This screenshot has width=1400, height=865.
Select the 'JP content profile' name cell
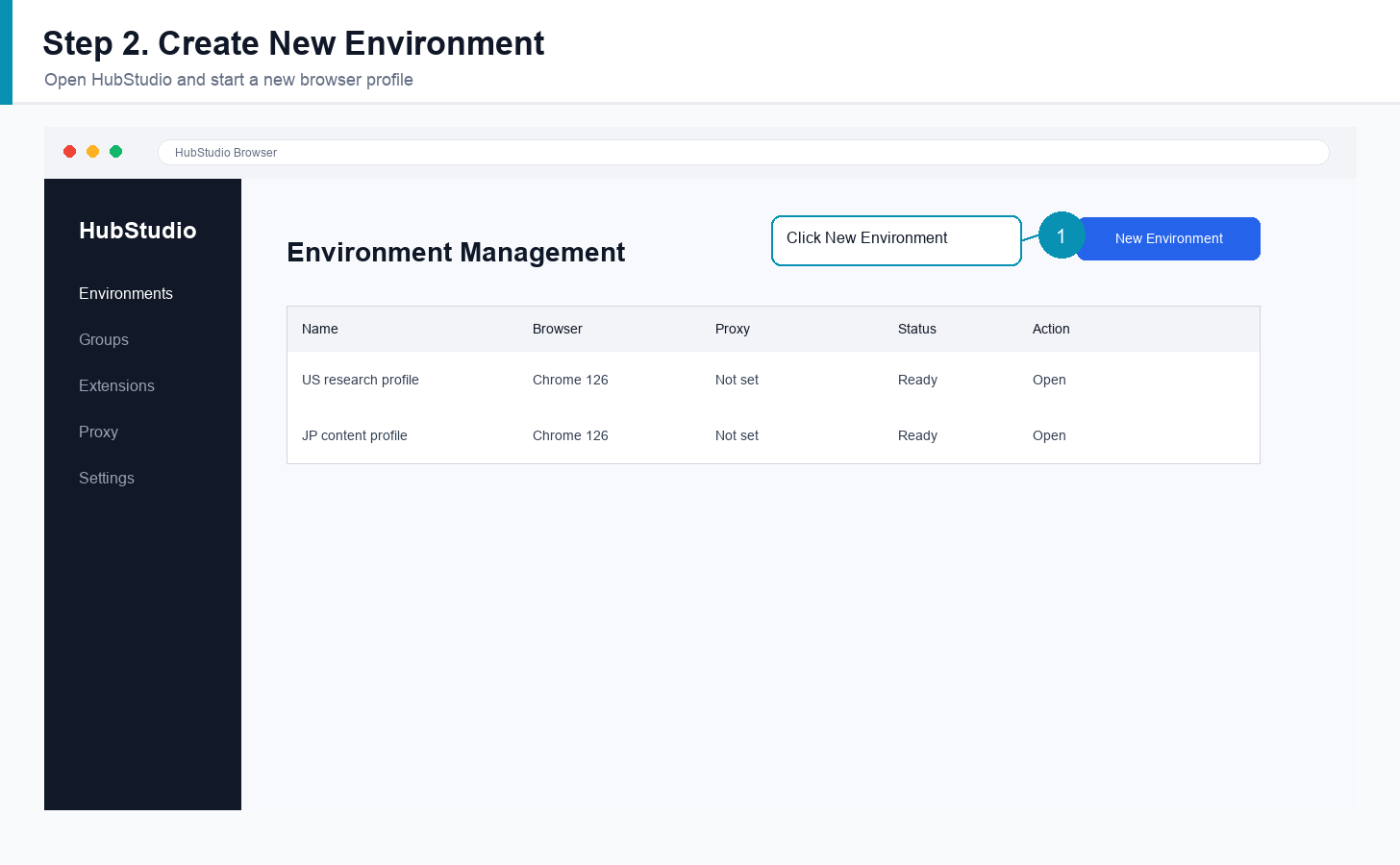[x=355, y=435]
